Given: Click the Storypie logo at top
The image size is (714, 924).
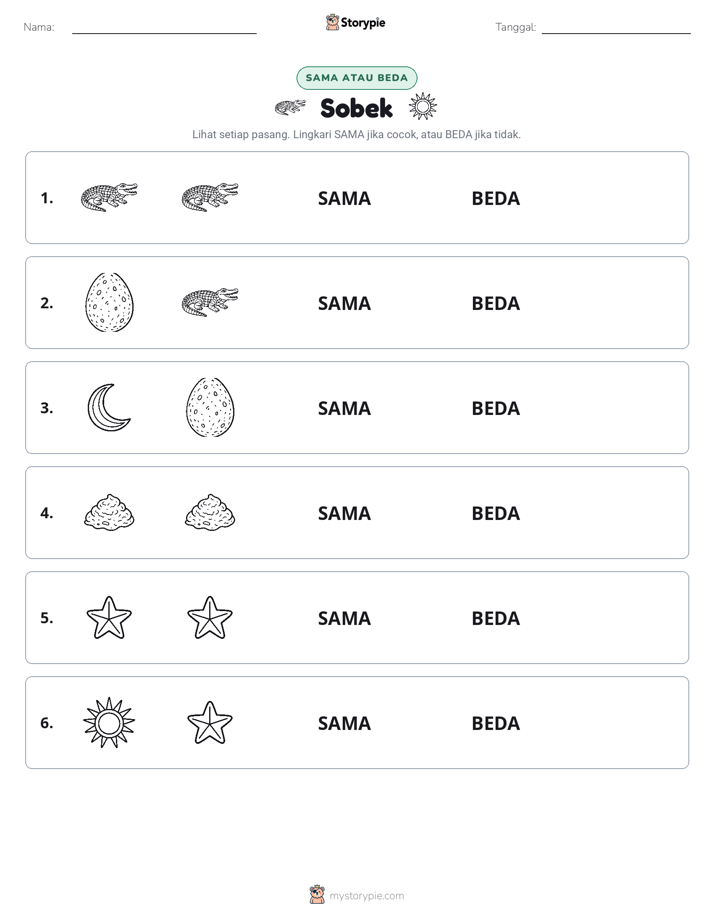Looking at the screenshot, I should click(x=355, y=22).
